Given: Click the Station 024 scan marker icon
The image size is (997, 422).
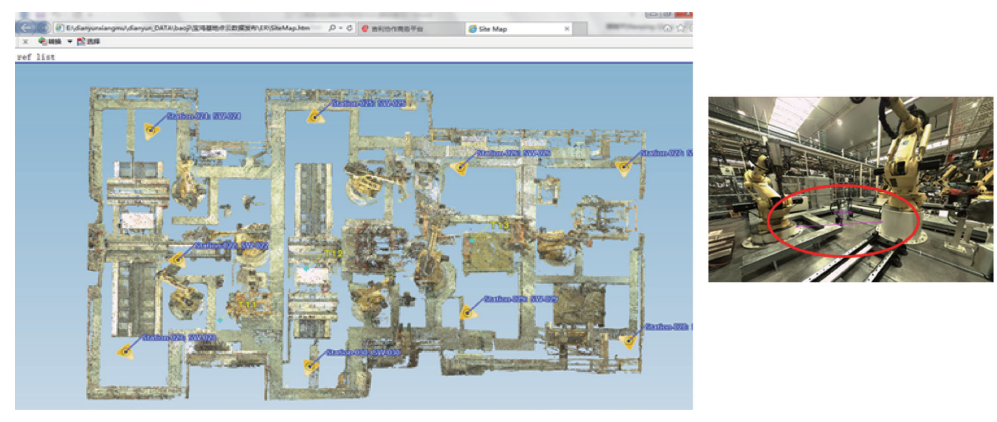Looking at the screenshot, I should click(x=151, y=131).
